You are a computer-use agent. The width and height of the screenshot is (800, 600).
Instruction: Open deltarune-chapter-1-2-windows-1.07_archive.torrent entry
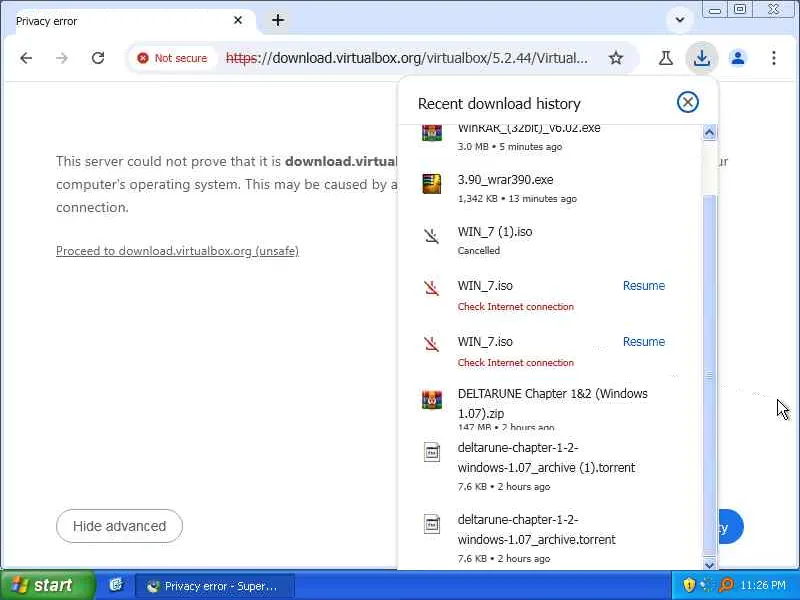point(550,539)
